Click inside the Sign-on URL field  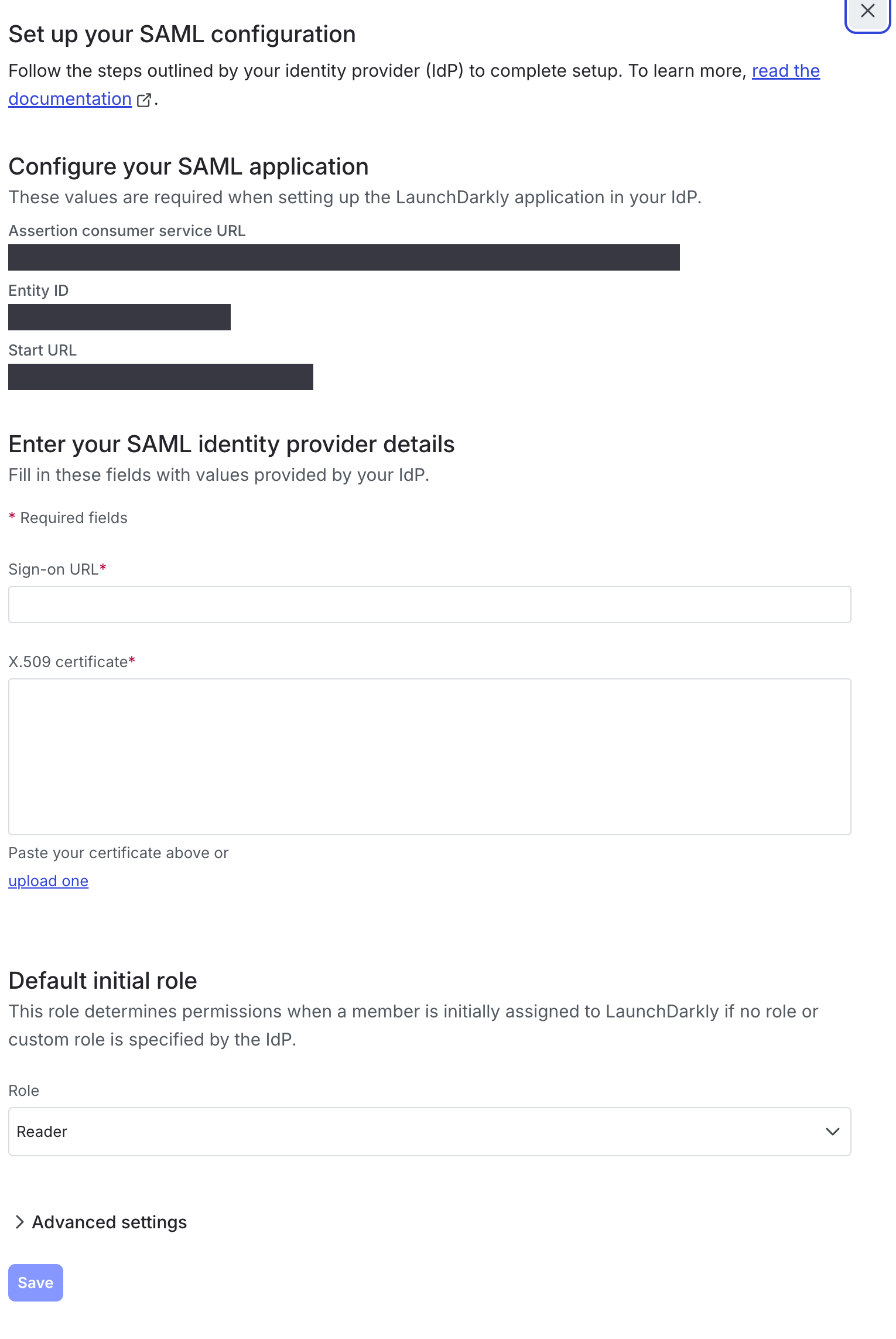pos(429,604)
